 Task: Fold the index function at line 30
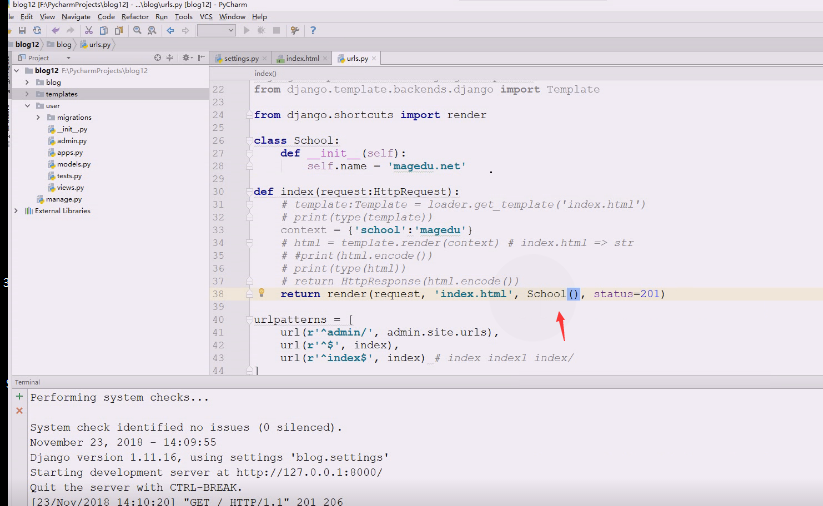pyautogui.click(x=249, y=192)
